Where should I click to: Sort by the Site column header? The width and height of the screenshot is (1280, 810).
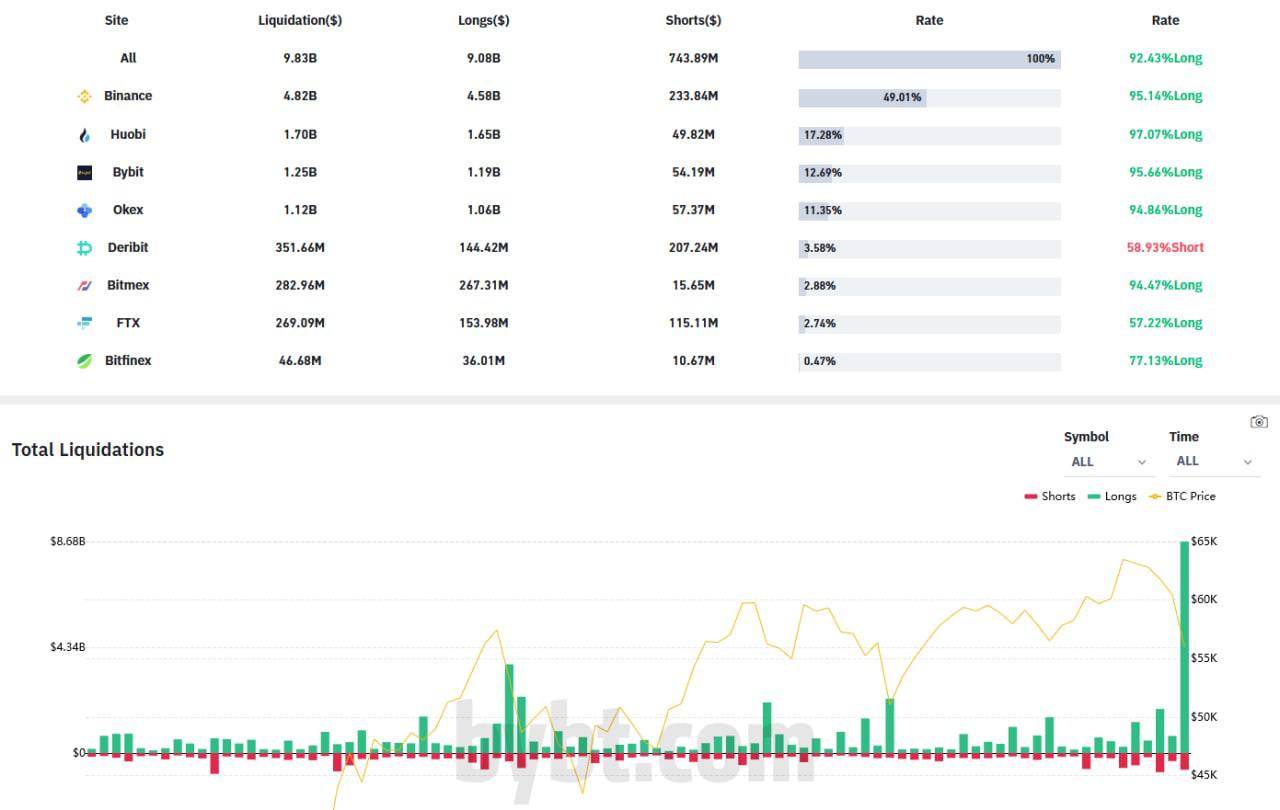point(116,20)
